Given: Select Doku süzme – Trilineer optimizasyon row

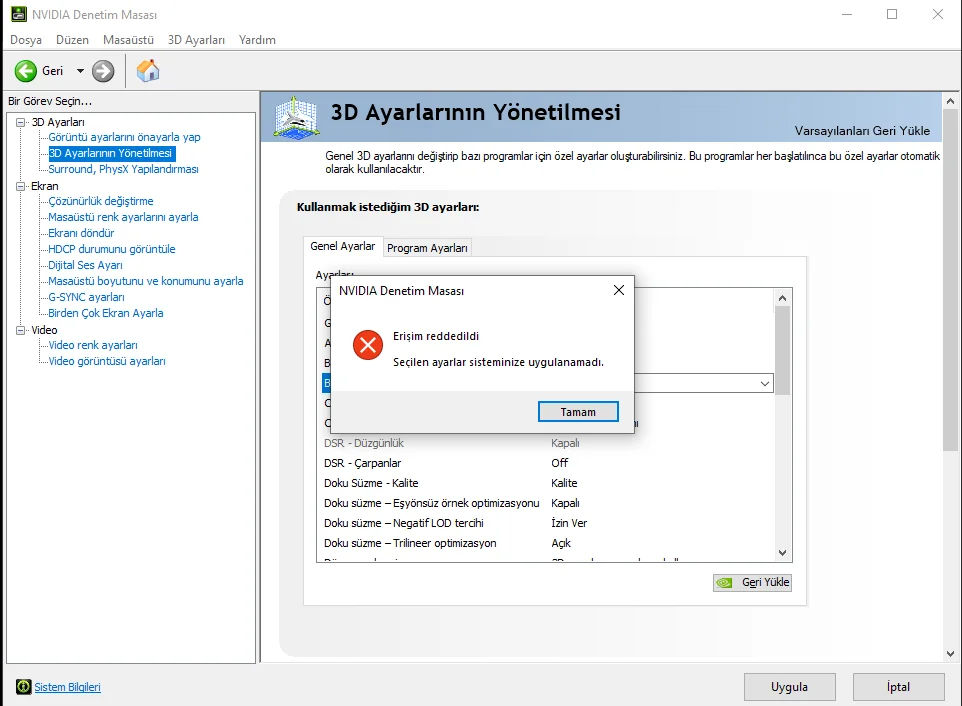Looking at the screenshot, I should [x=548, y=543].
